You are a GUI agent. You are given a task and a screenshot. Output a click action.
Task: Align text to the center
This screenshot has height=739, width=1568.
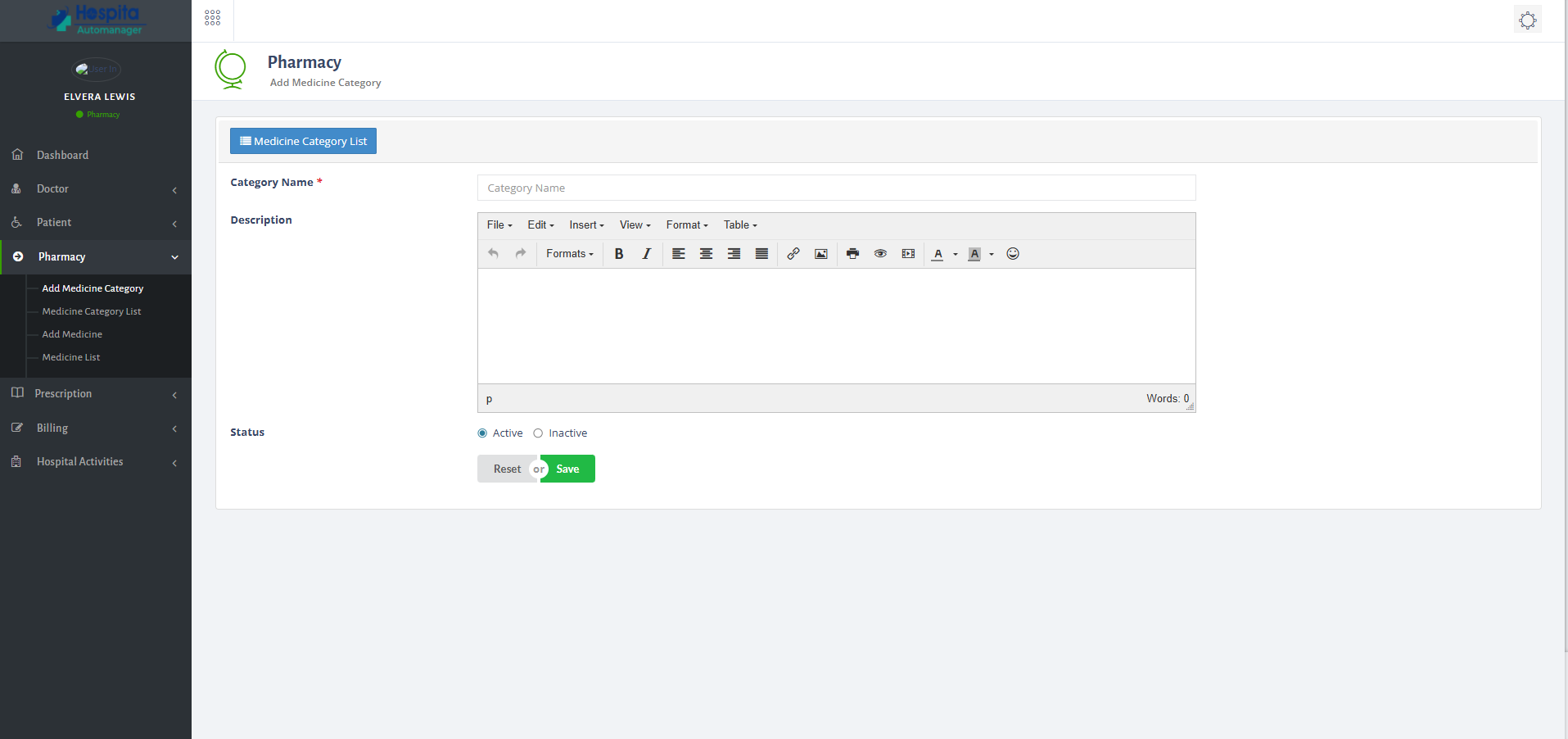pos(706,254)
